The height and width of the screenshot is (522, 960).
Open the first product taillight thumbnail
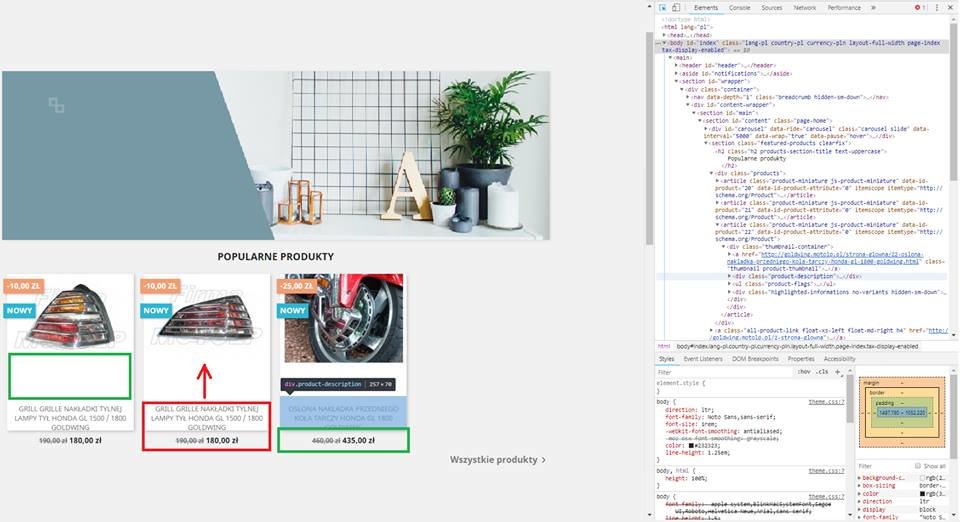point(70,316)
